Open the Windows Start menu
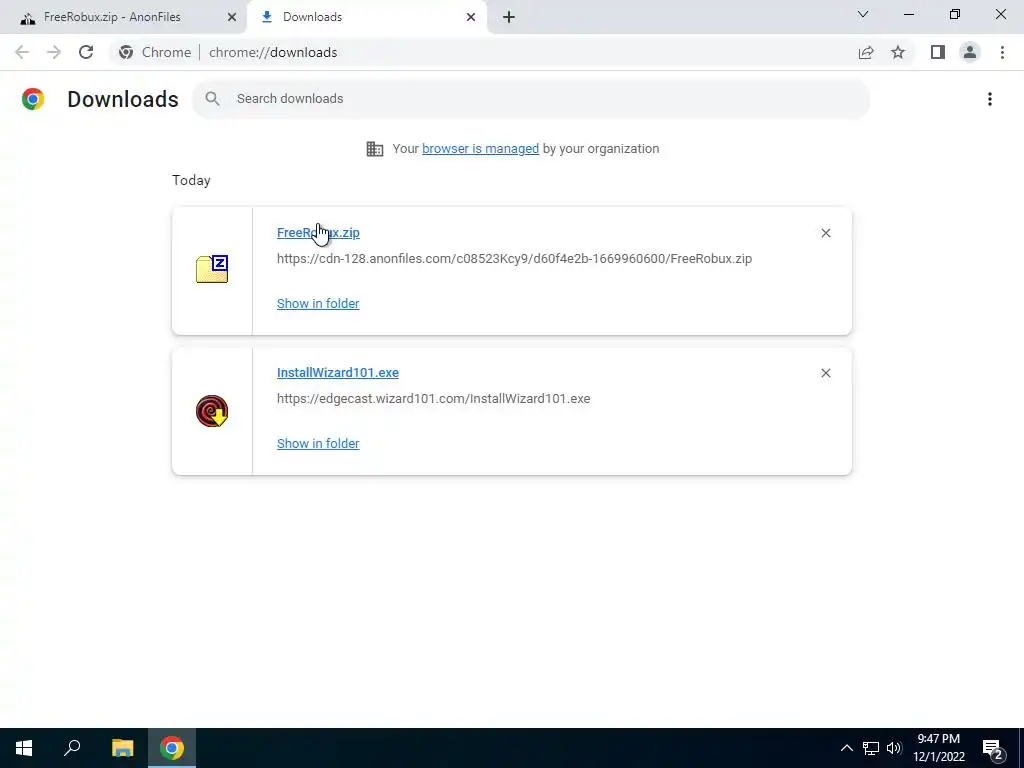The image size is (1024, 768). click(24, 748)
